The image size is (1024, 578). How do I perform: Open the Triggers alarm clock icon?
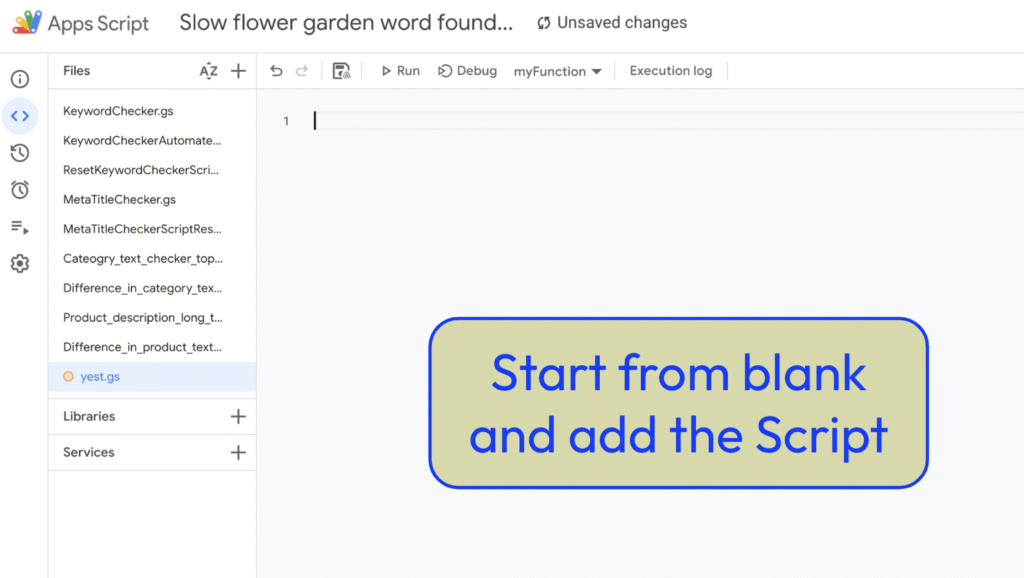tap(20, 190)
